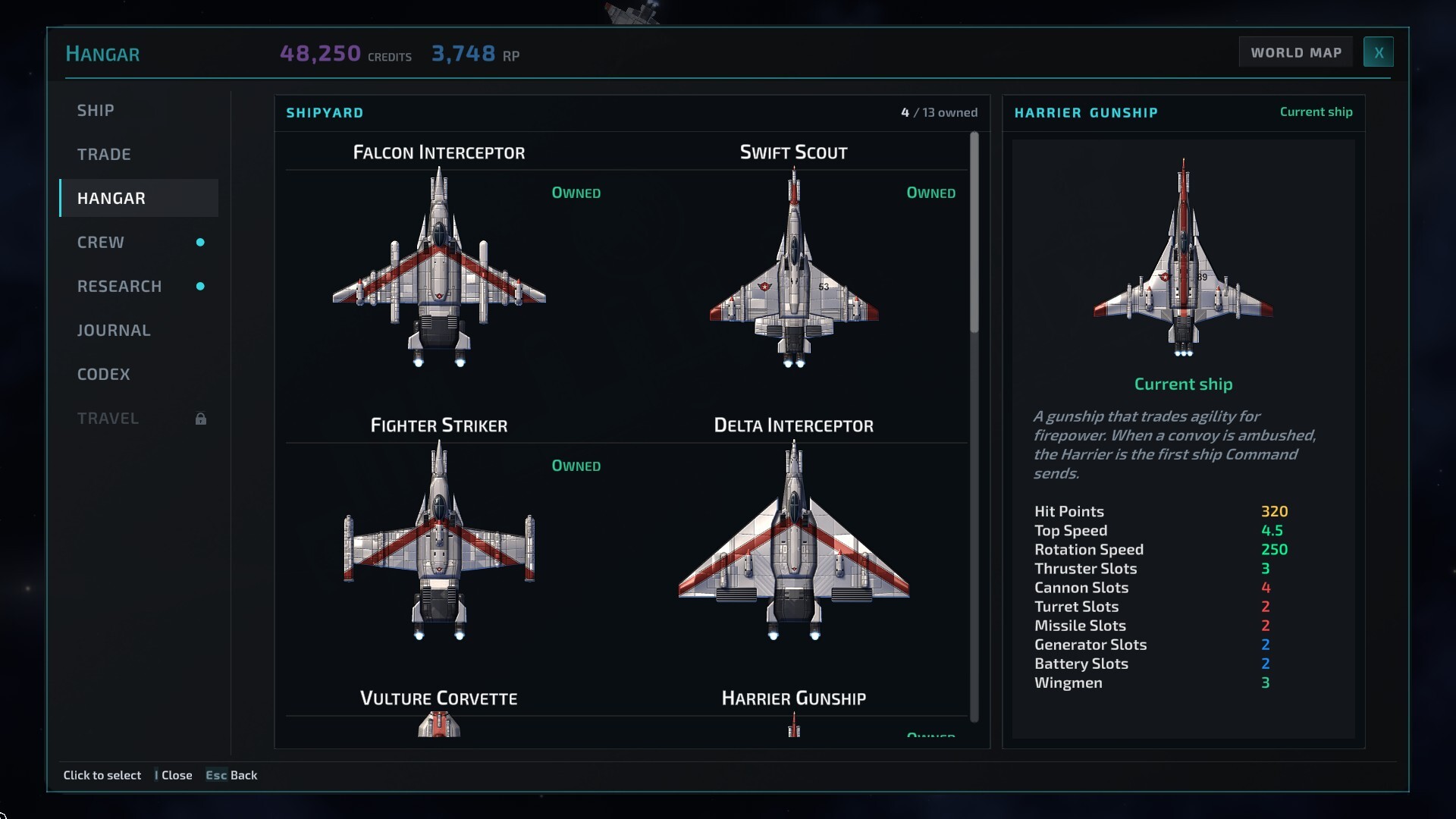
Task: Click the Harrier Gunship details heading
Action: (x=1086, y=113)
